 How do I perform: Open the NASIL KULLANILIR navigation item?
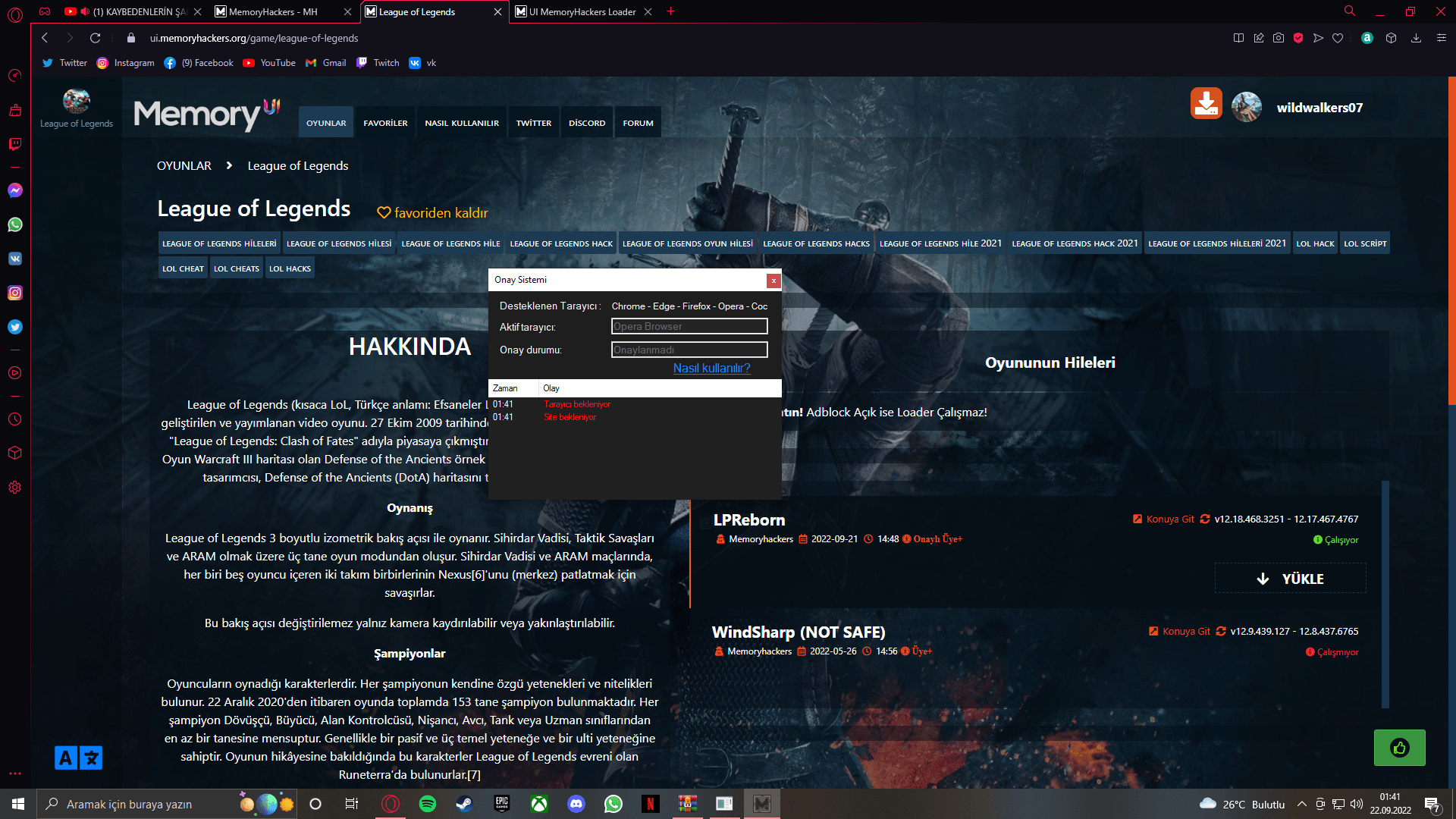(x=462, y=123)
